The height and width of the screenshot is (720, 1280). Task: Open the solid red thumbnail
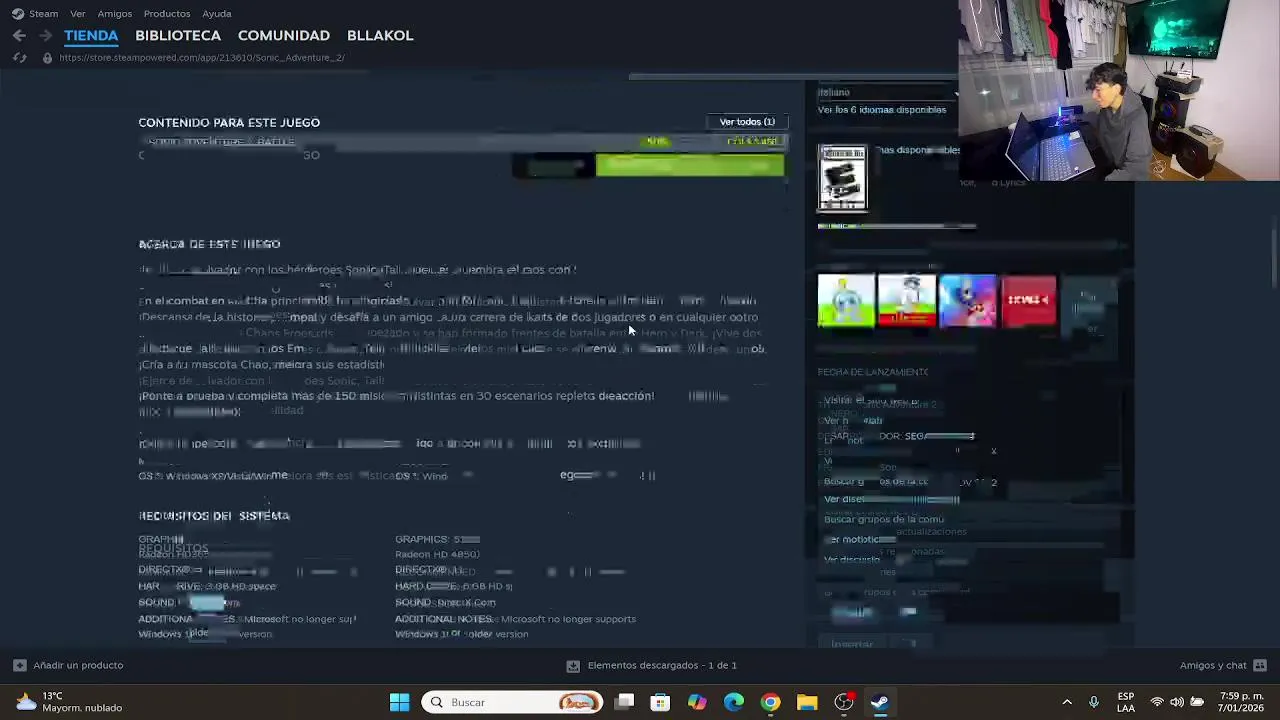coord(1029,301)
